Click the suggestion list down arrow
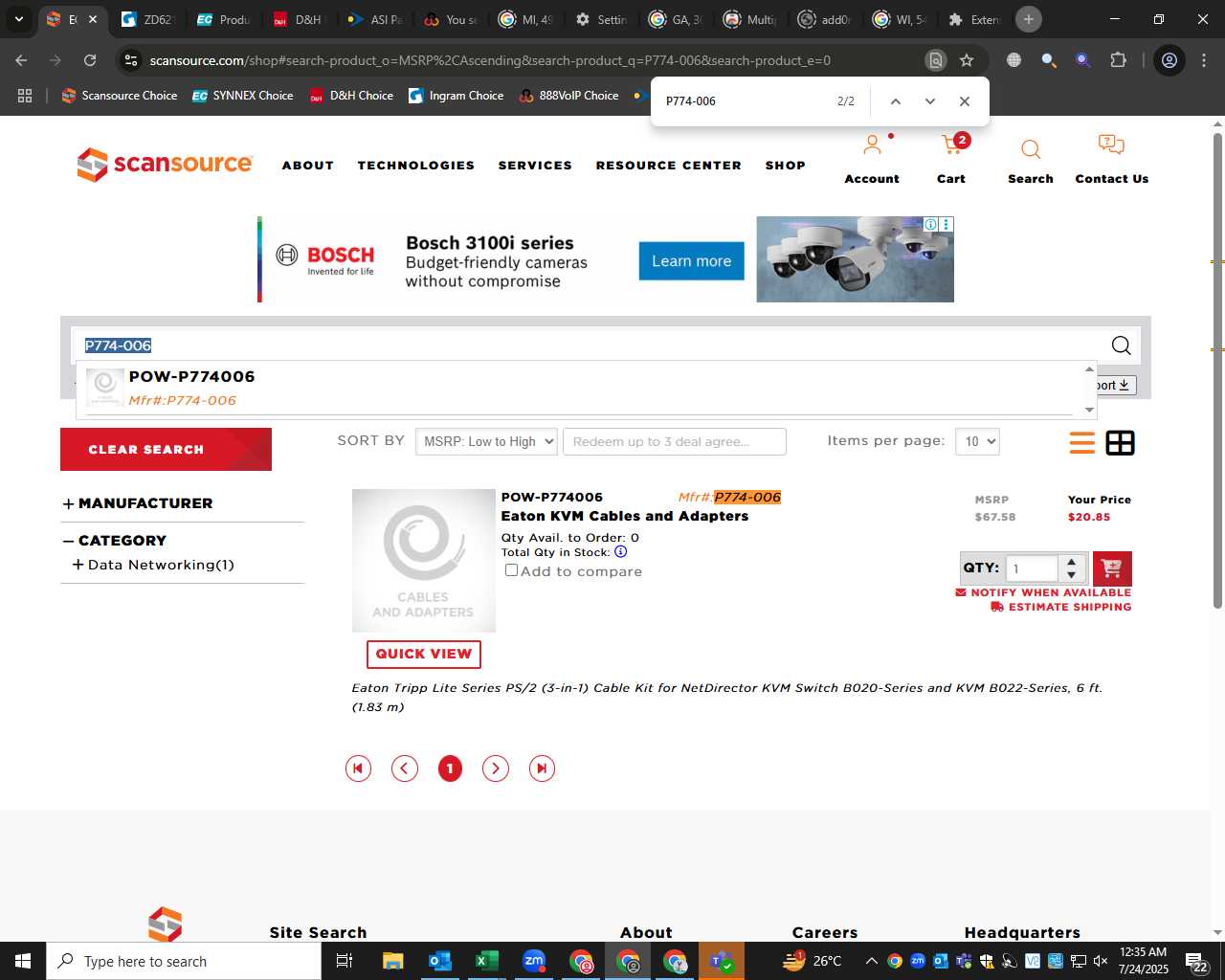1225x980 pixels. tap(1089, 410)
